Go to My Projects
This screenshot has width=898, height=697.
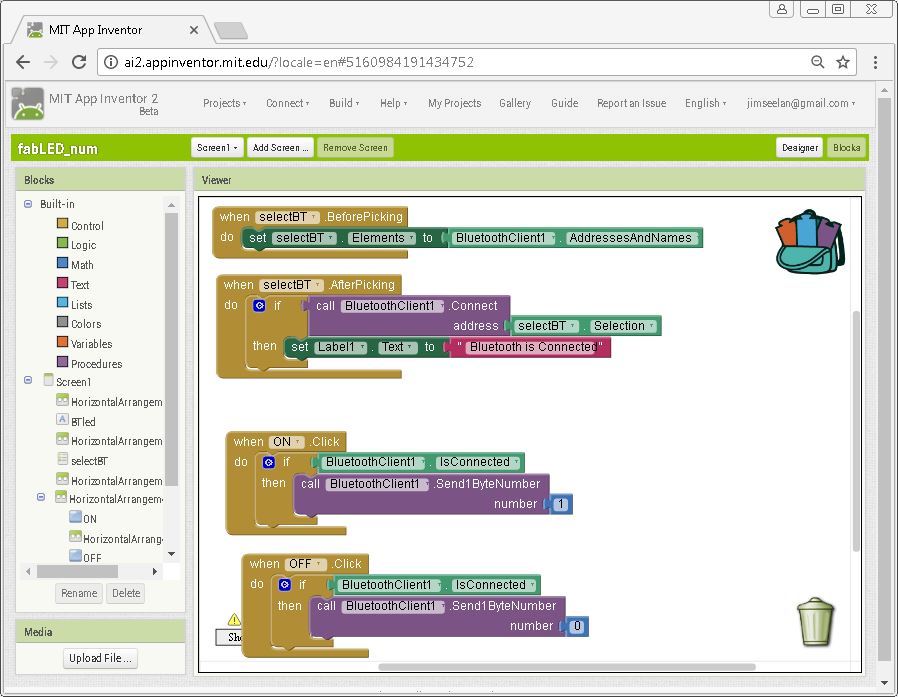click(x=454, y=103)
